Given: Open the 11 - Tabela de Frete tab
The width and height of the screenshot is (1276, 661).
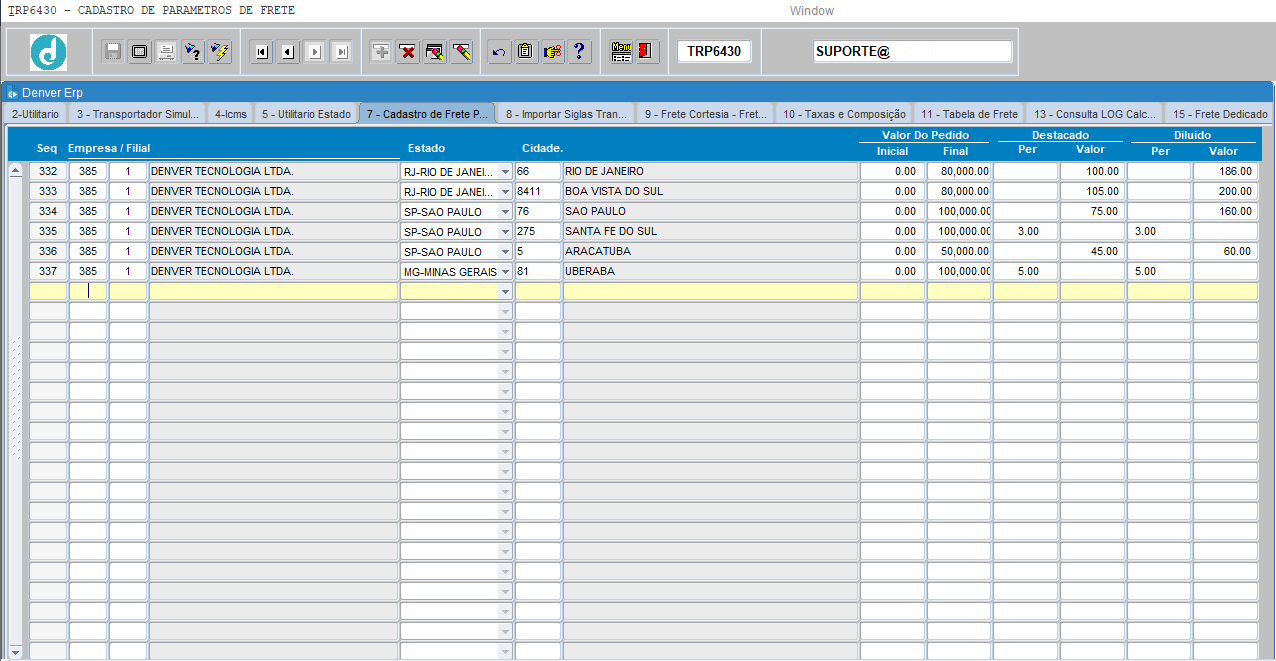Looking at the screenshot, I should click(970, 114).
